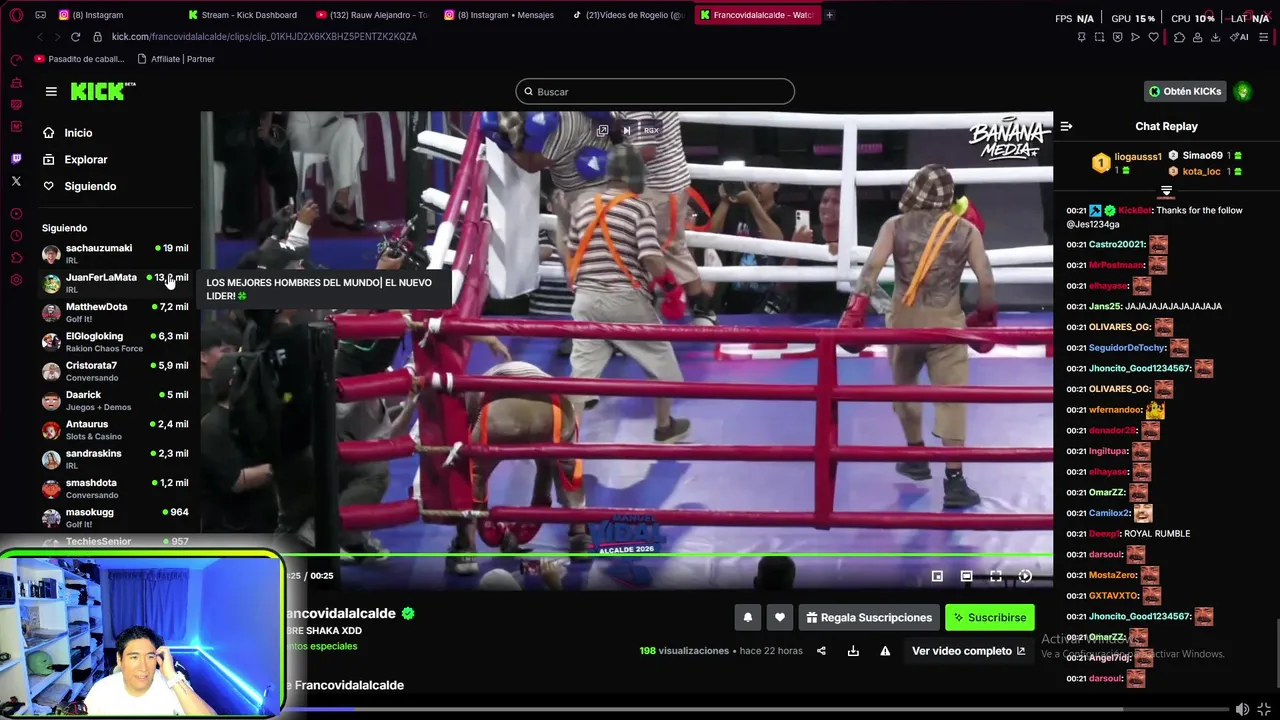1280x720 pixels.
Task: Share the clip with share icon
Action: coord(821,651)
